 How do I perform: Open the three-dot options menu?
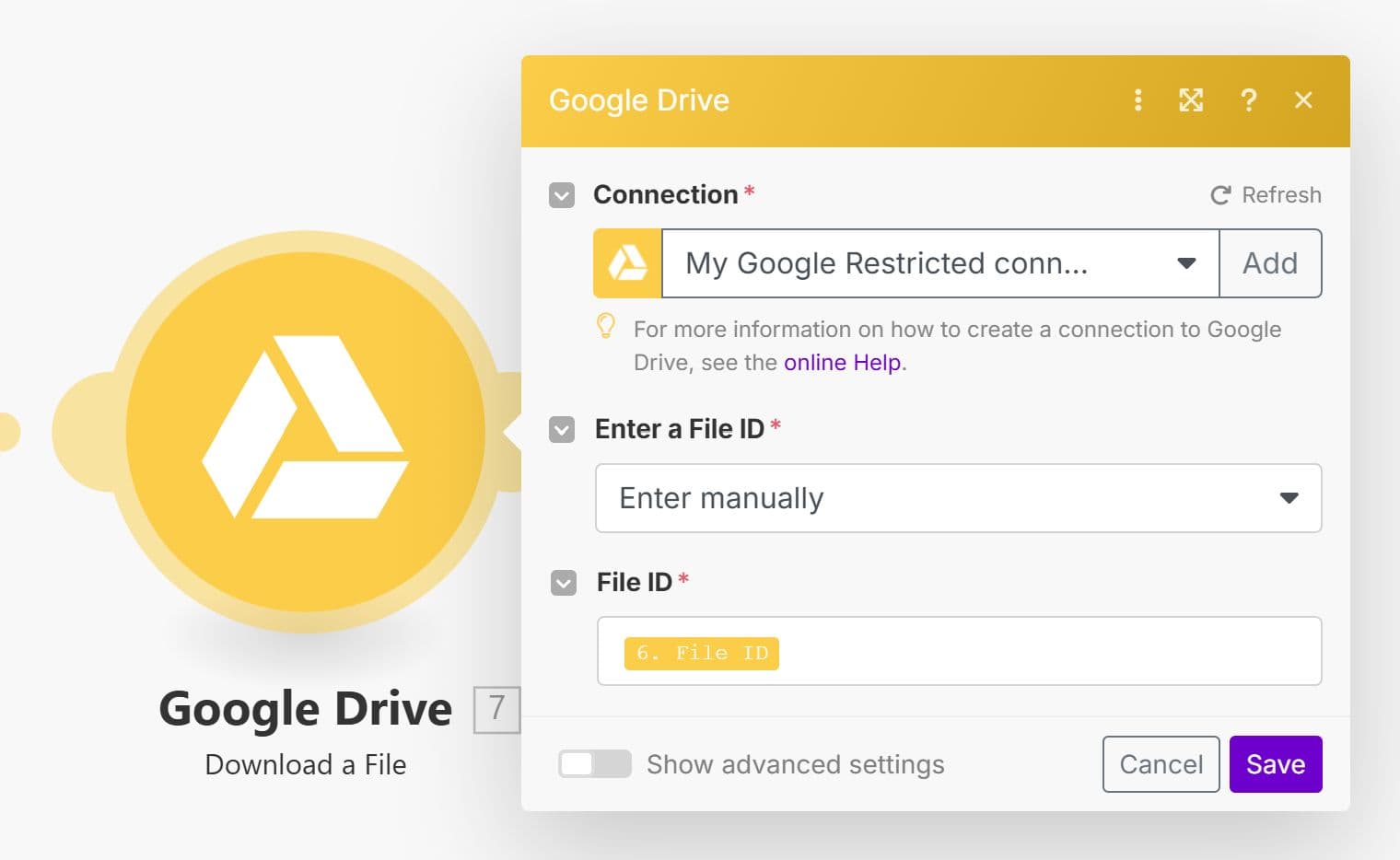point(1138,100)
